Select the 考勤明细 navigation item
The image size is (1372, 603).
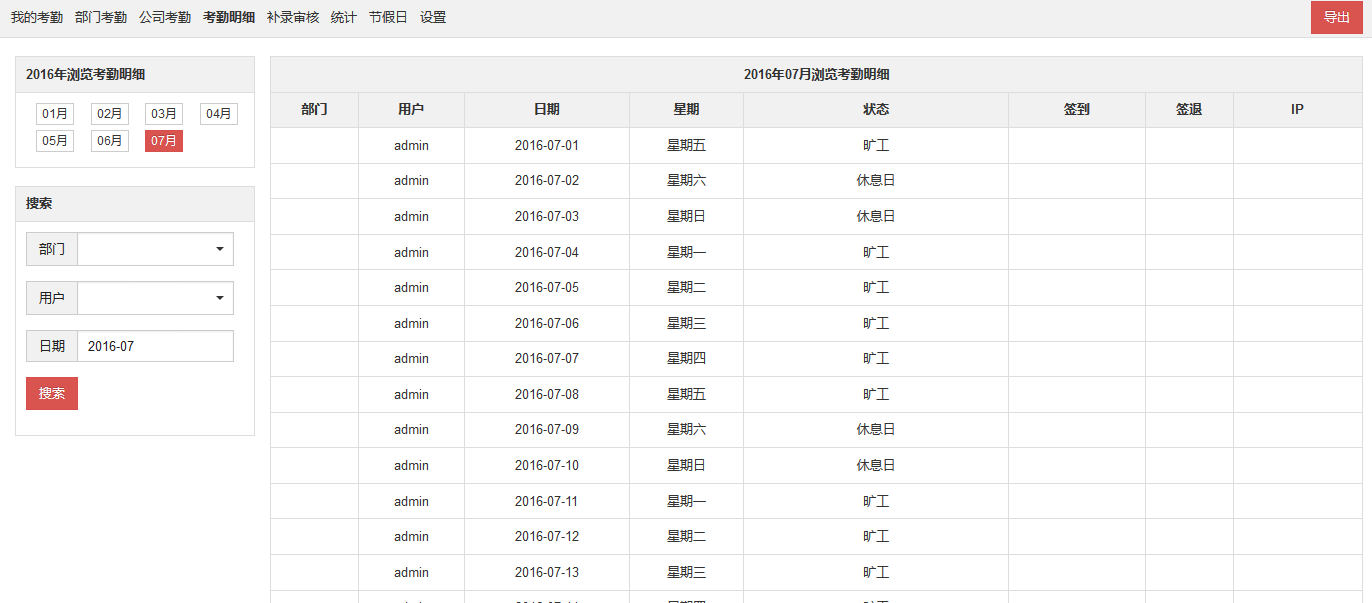[229, 18]
